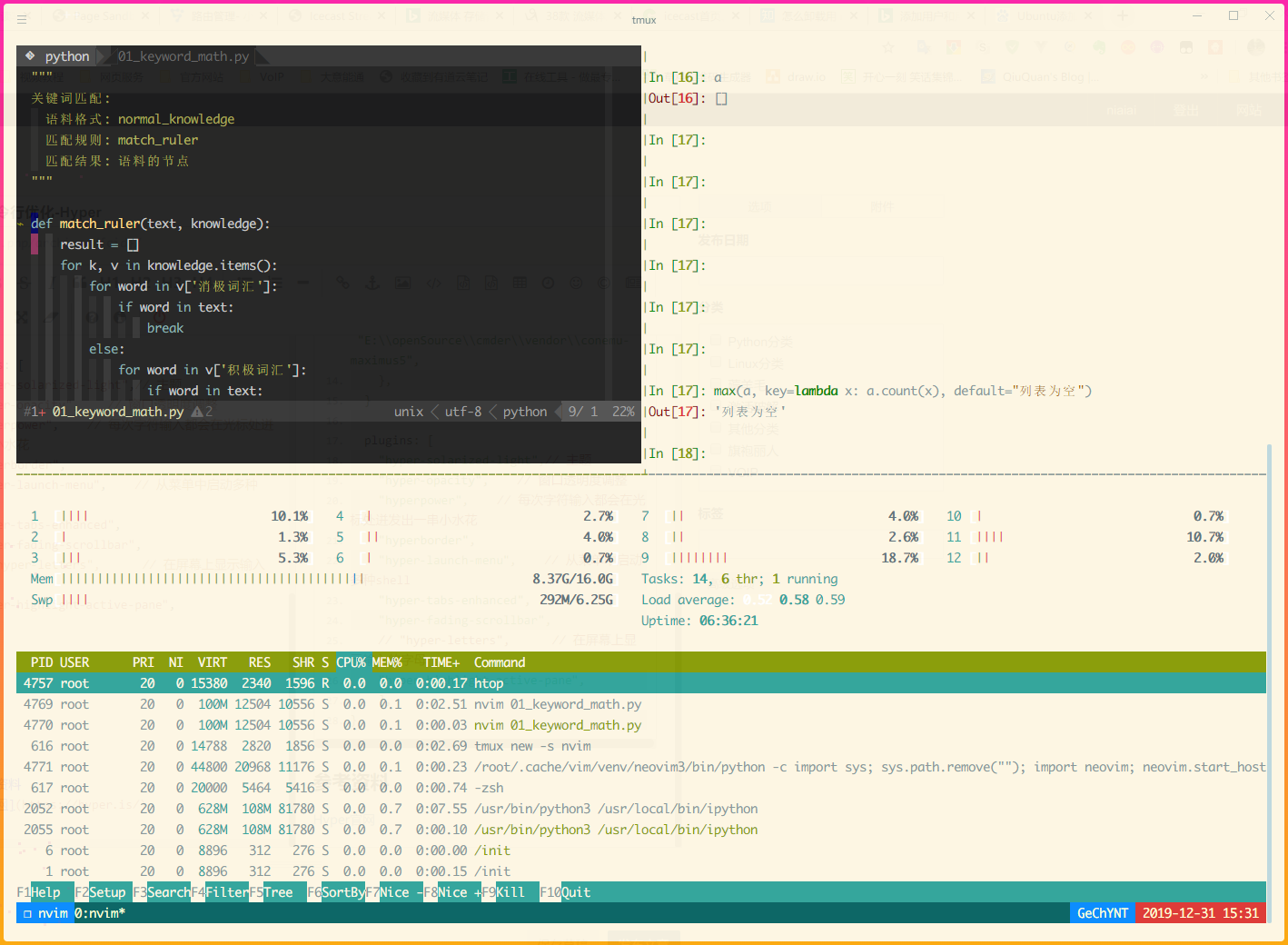The height and width of the screenshot is (945, 1288).
Task: Select process 617 -zsh
Action: pyautogui.click(x=641, y=788)
